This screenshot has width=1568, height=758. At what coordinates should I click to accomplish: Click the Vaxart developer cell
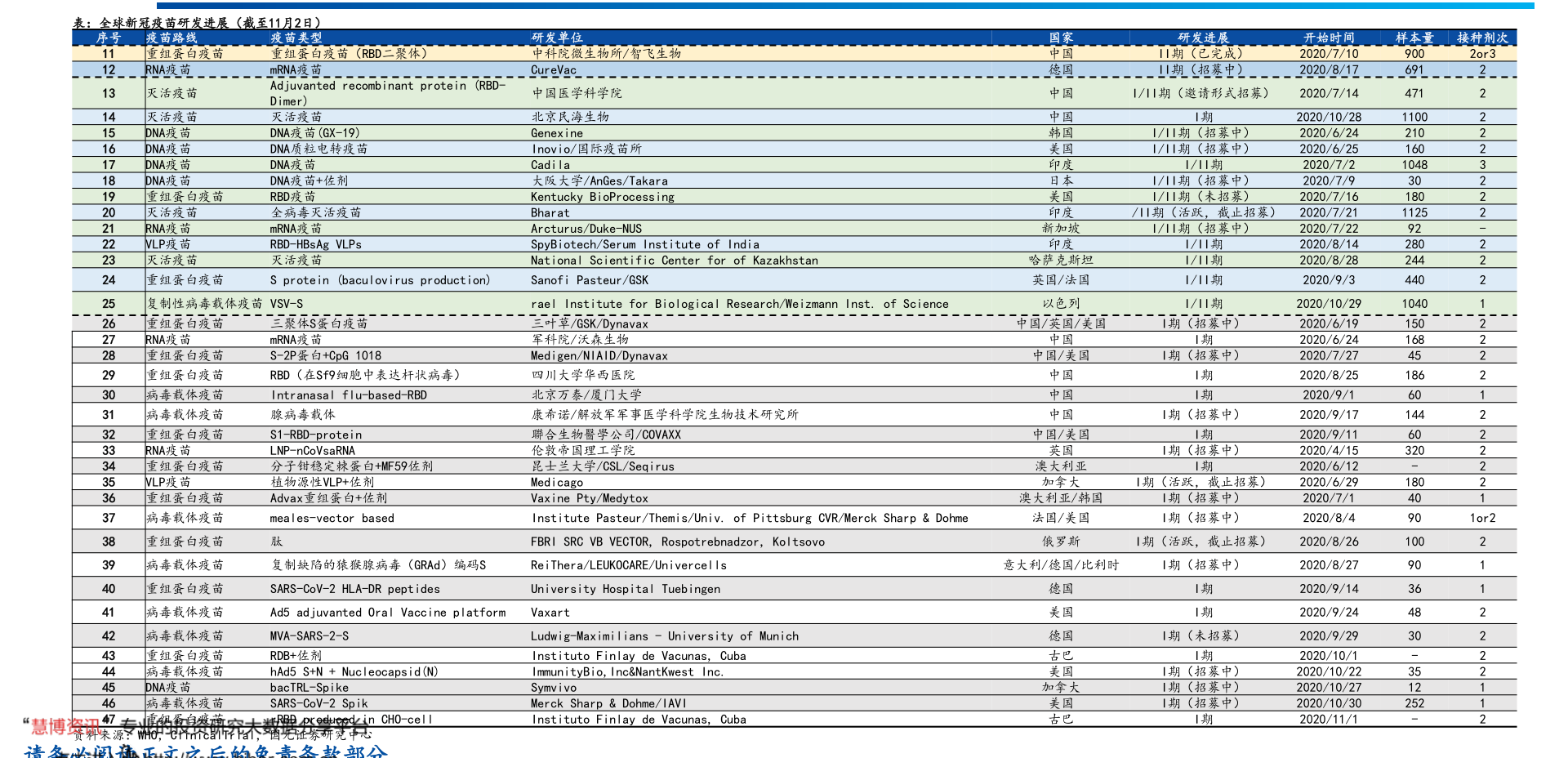pos(550,613)
